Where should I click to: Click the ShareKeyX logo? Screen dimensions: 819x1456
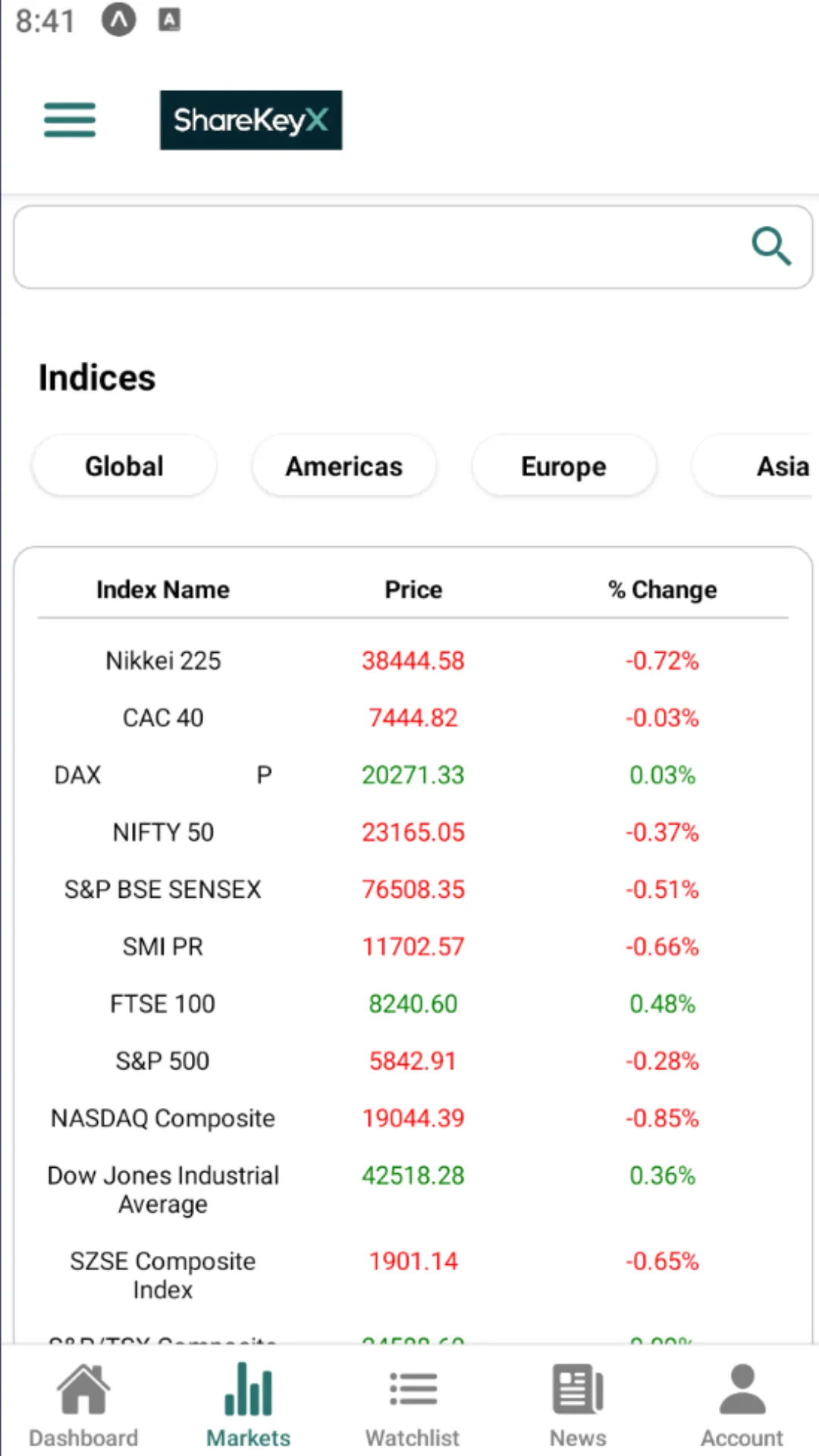(250, 120)
